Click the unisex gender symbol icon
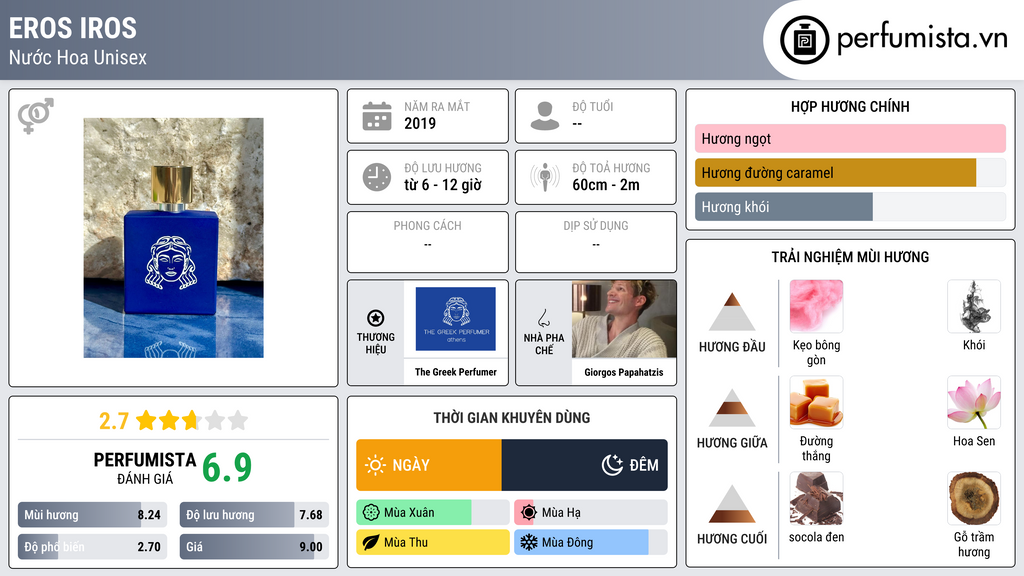The image size is (1024, 576). coord(36,116)
